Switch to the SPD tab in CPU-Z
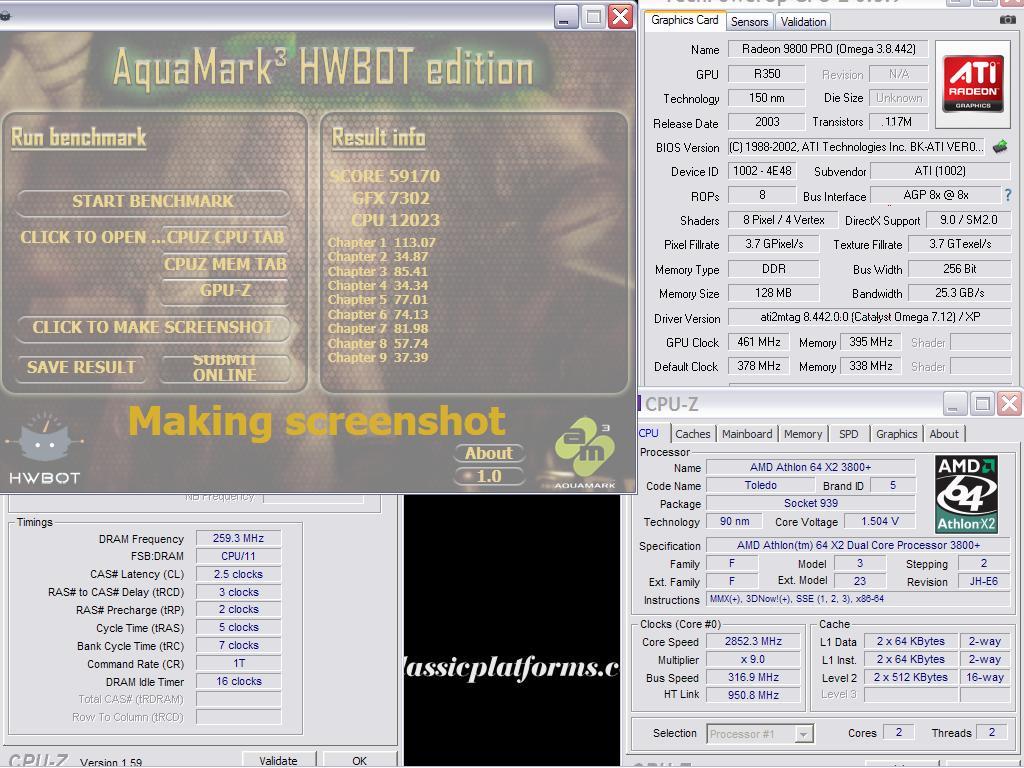The height and width of the screenshot is (768, 1024). (848, 434)
